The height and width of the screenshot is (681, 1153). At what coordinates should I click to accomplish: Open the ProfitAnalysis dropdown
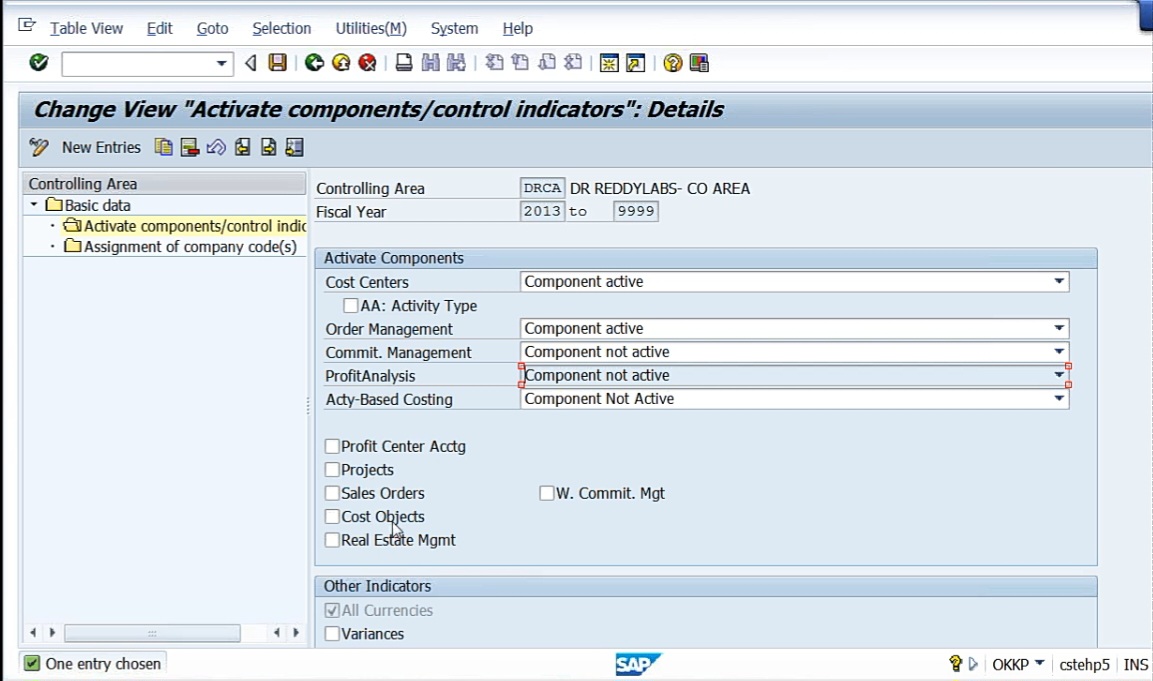(x=1059, y=375)
